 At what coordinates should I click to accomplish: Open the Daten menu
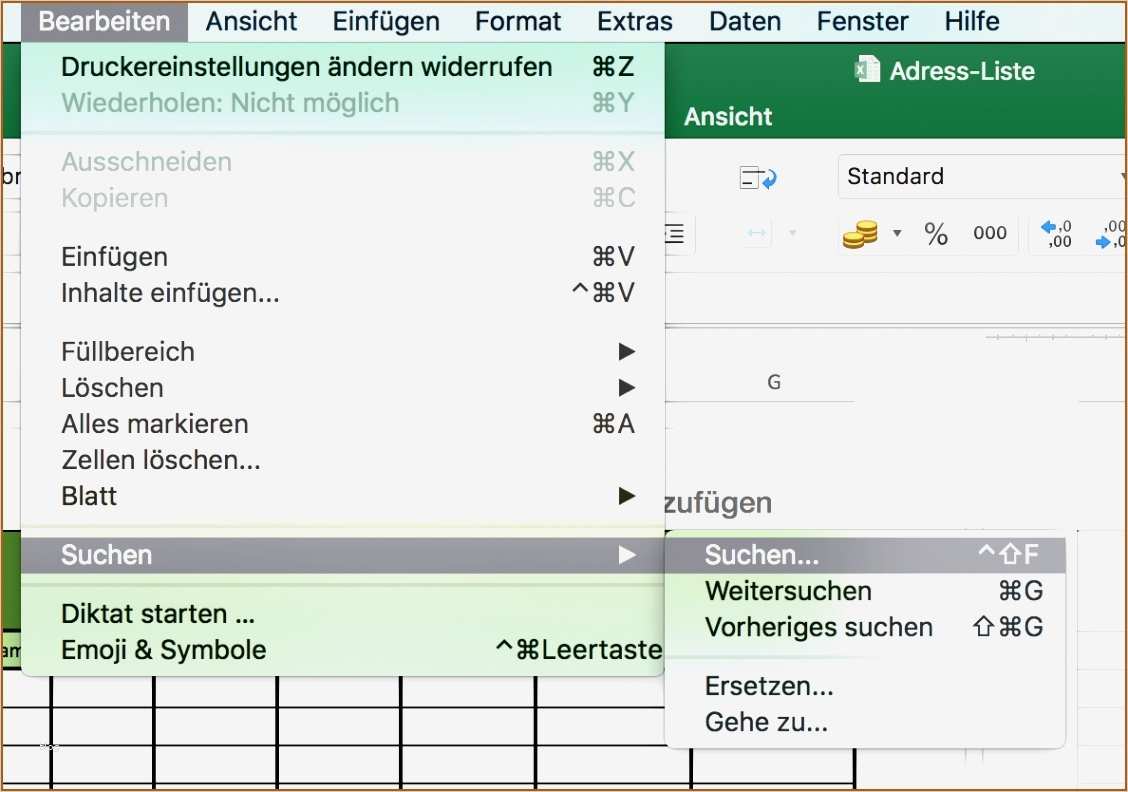click(x=745, y=22)
